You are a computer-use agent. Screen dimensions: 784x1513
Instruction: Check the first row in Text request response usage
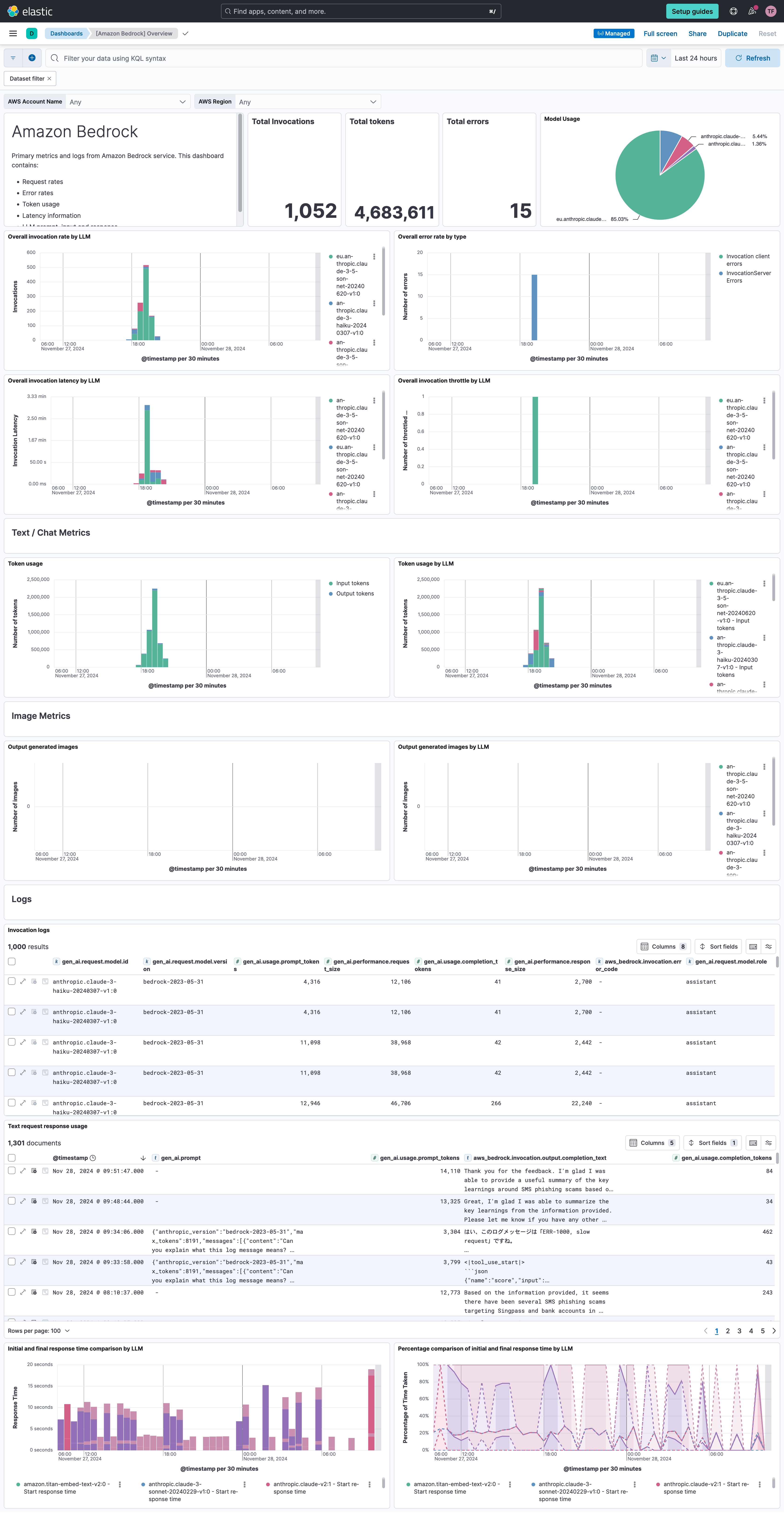click(x=12, y=1171)
